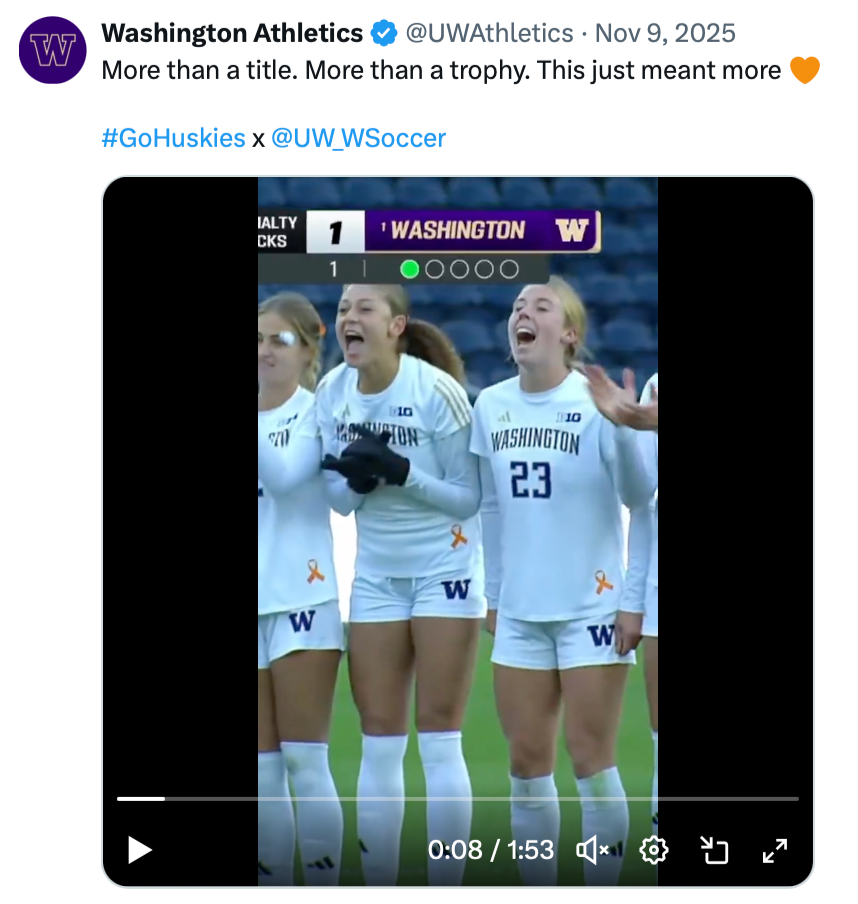
Task: Open the Washington Athletics profile avatar
Action: click(53, 50)
